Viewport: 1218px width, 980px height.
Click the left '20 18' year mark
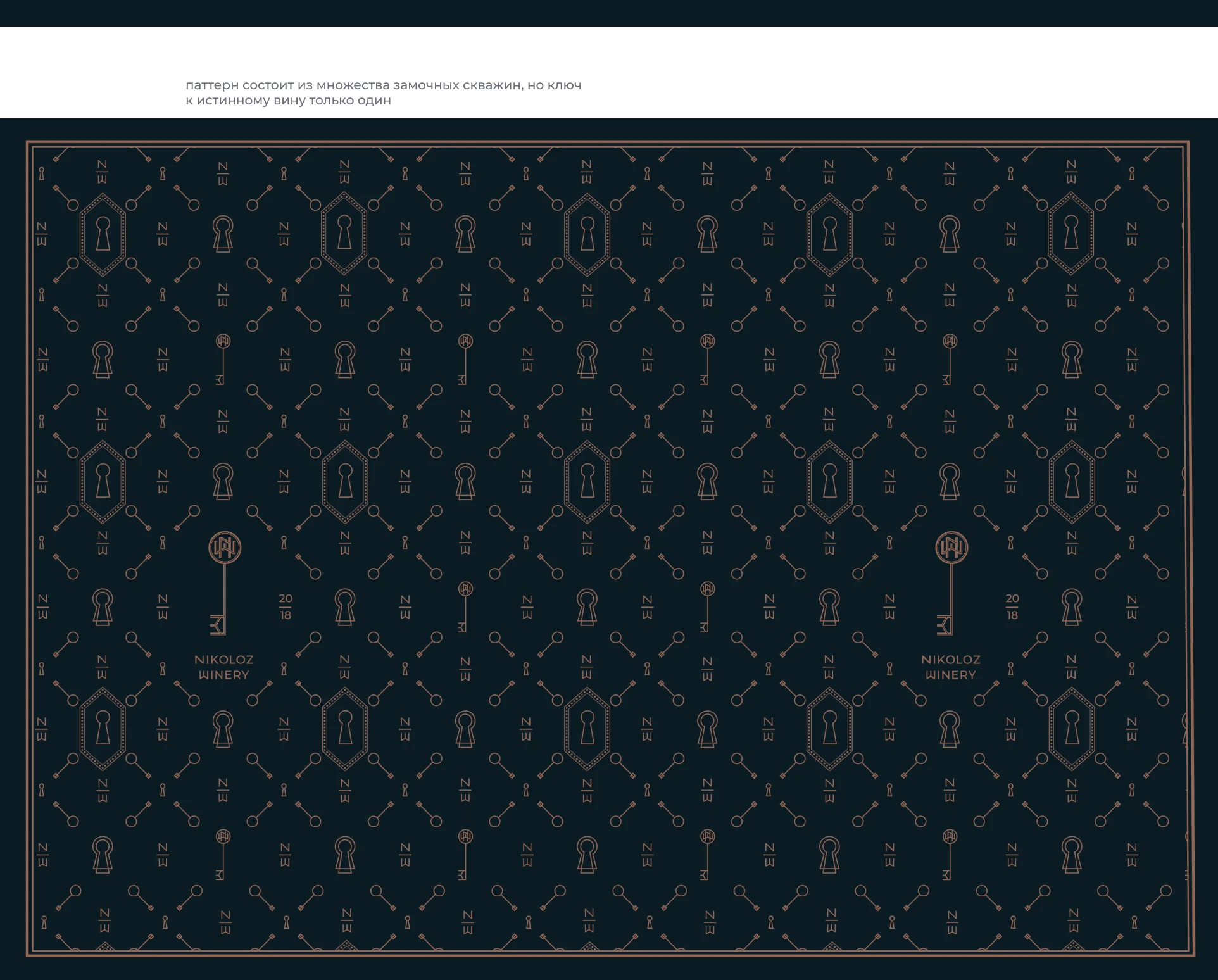(x=286, y=606)
